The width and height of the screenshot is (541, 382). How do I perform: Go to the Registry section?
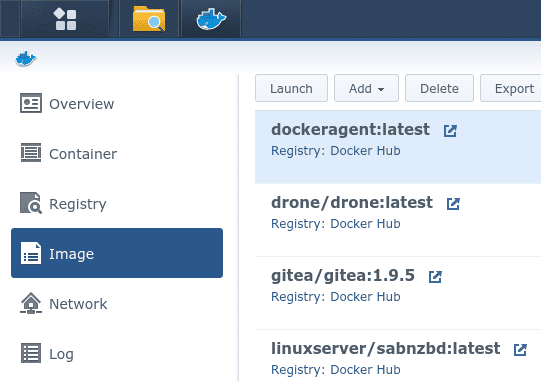pos(117,203)
